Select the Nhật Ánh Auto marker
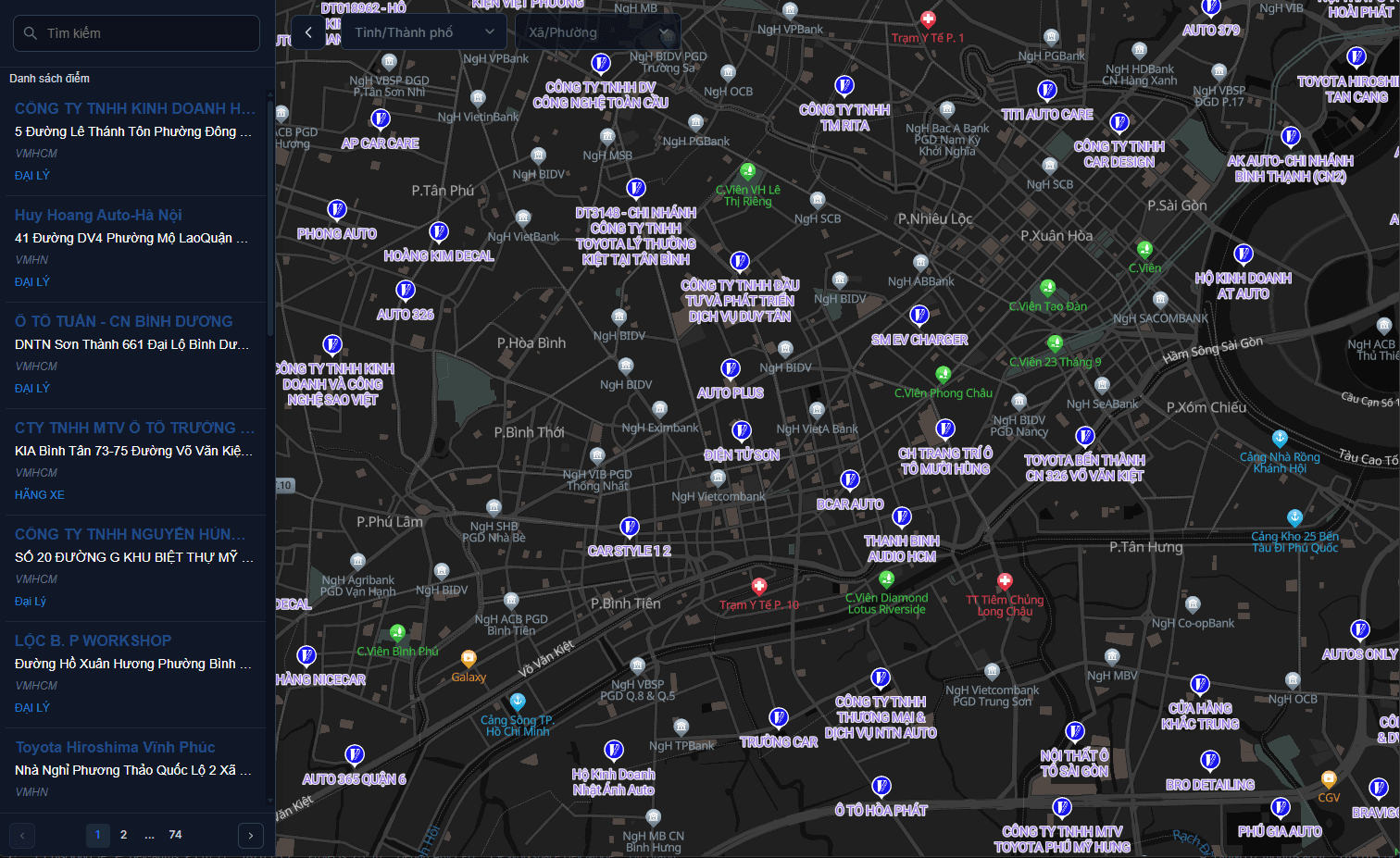Viewport: 1400px width, 858px height. (614, 751)
